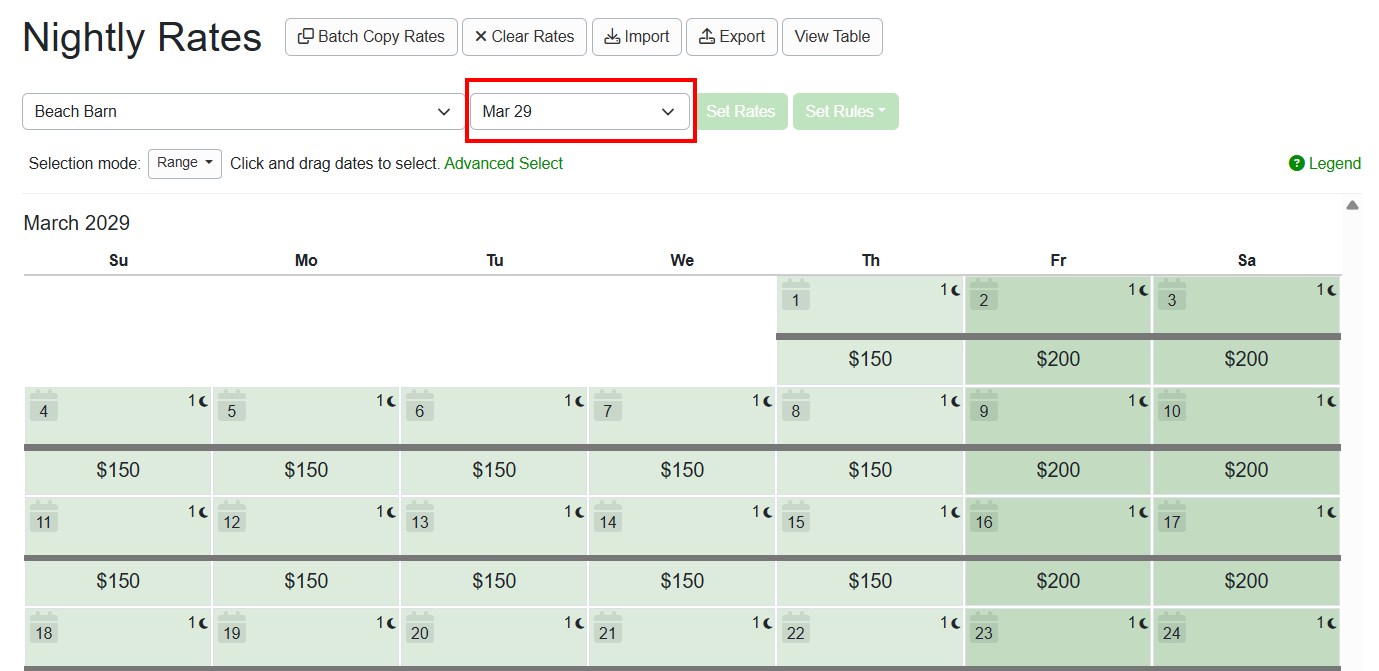Viewport: 1379px width, 671px height.
Task: Click the $150 rate for Thursday March 15
Action: 870,581
